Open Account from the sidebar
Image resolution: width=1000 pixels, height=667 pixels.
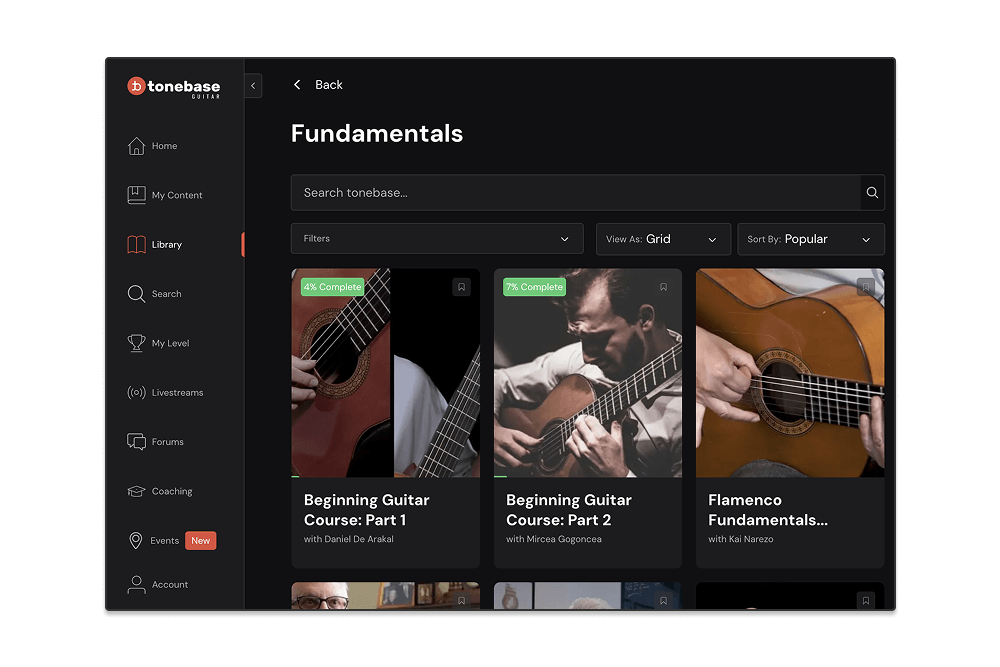click(x=170, y=585)
